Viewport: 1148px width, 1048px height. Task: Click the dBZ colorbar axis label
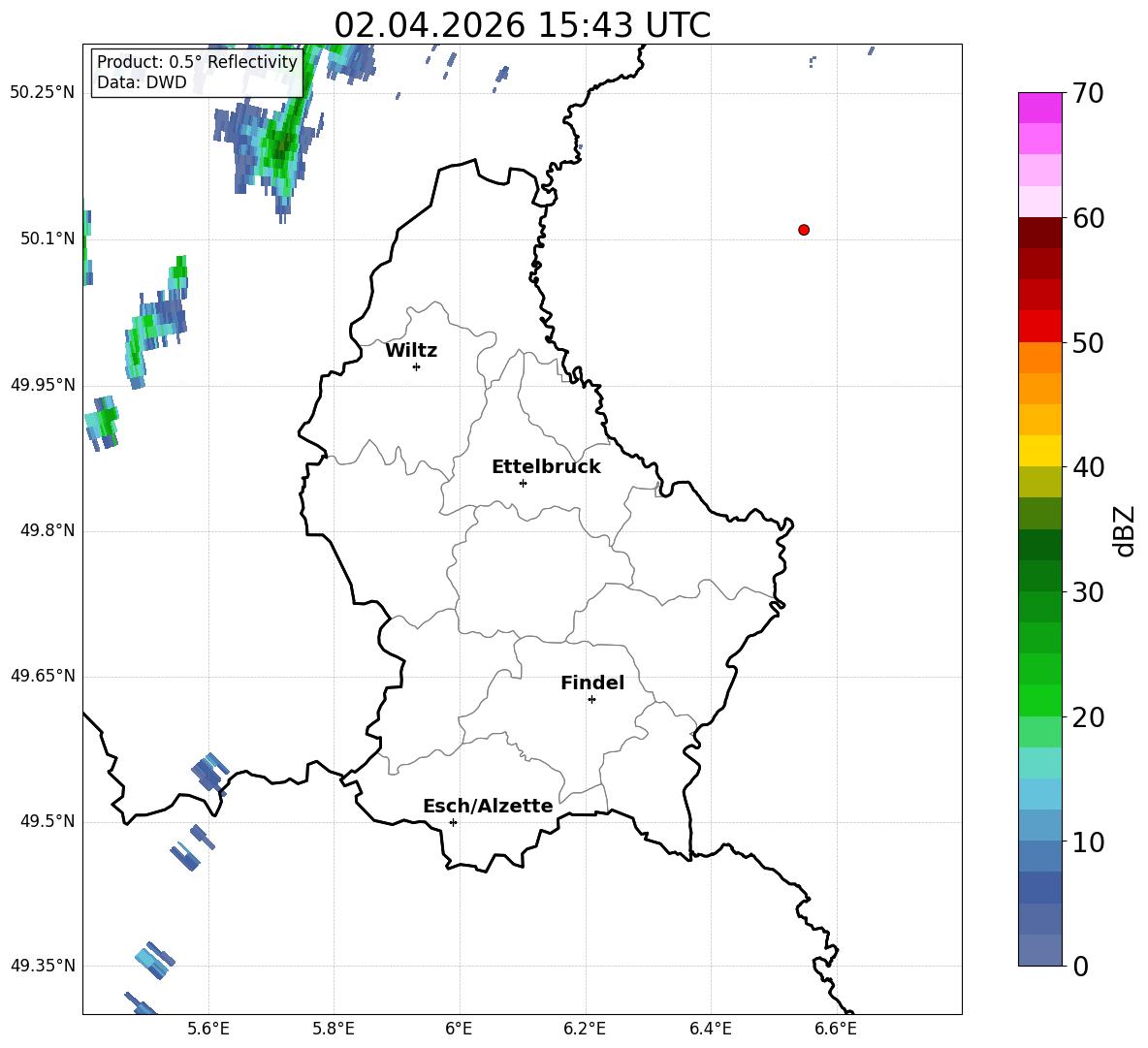coord(1125,531)
